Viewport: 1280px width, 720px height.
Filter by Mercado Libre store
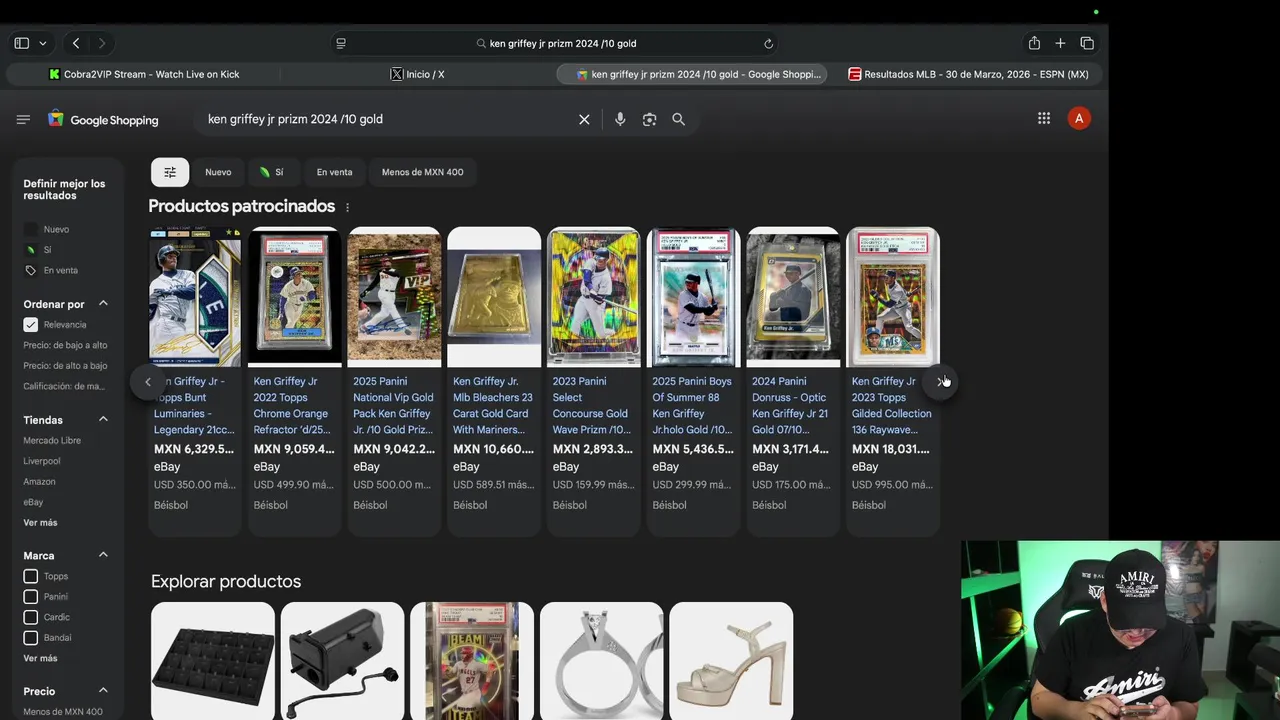point(52,440)
